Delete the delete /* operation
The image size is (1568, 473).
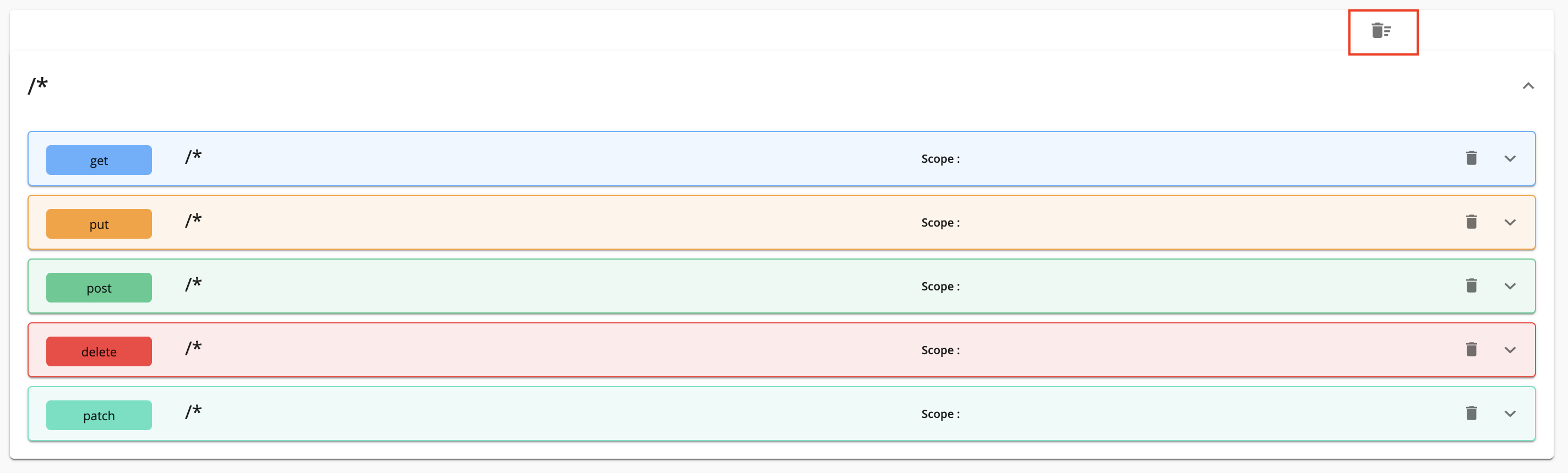point(1471,350)
